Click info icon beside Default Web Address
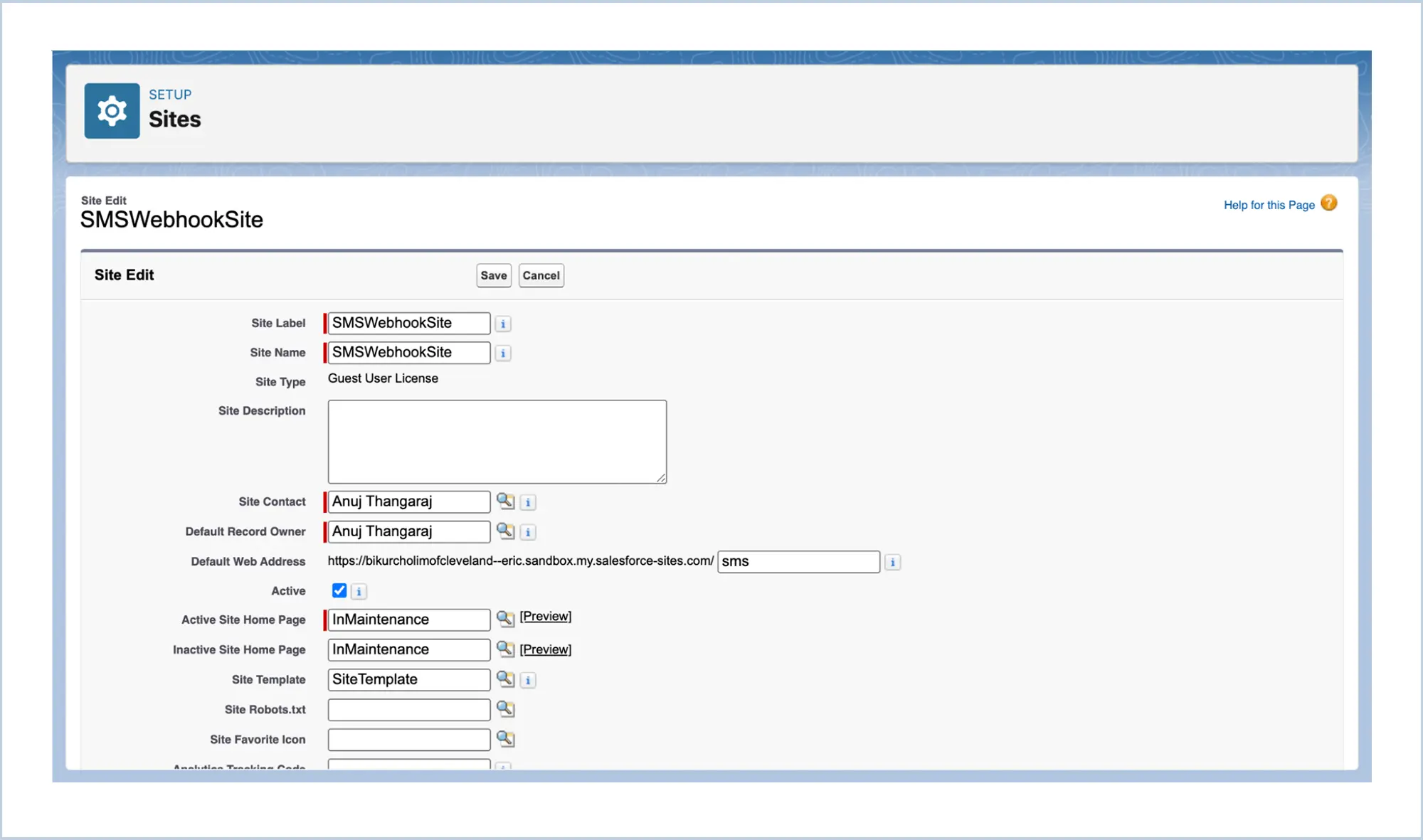Viewport: 1423px width, 840px height. (892, 563)
